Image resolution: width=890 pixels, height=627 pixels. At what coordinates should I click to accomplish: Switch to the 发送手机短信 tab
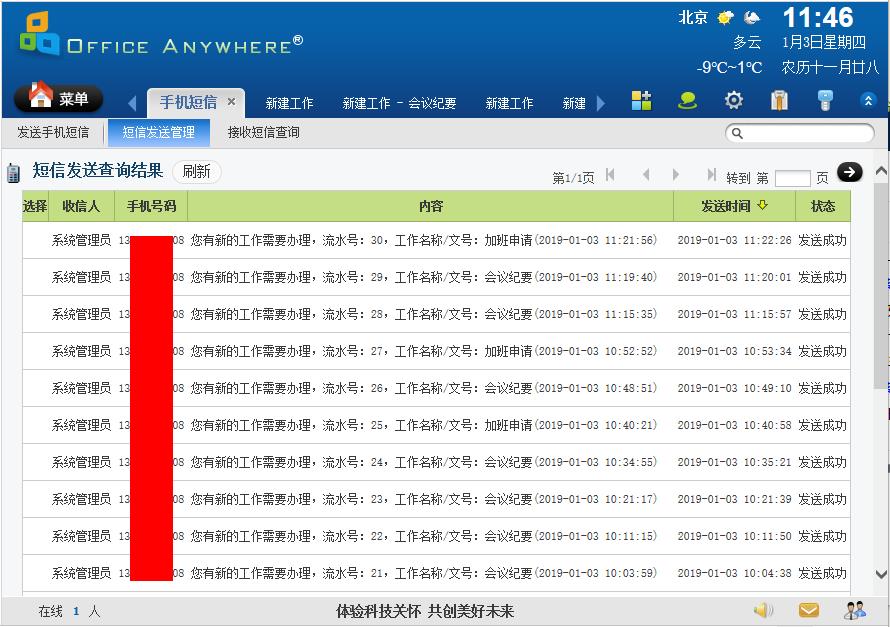(53, 132)
